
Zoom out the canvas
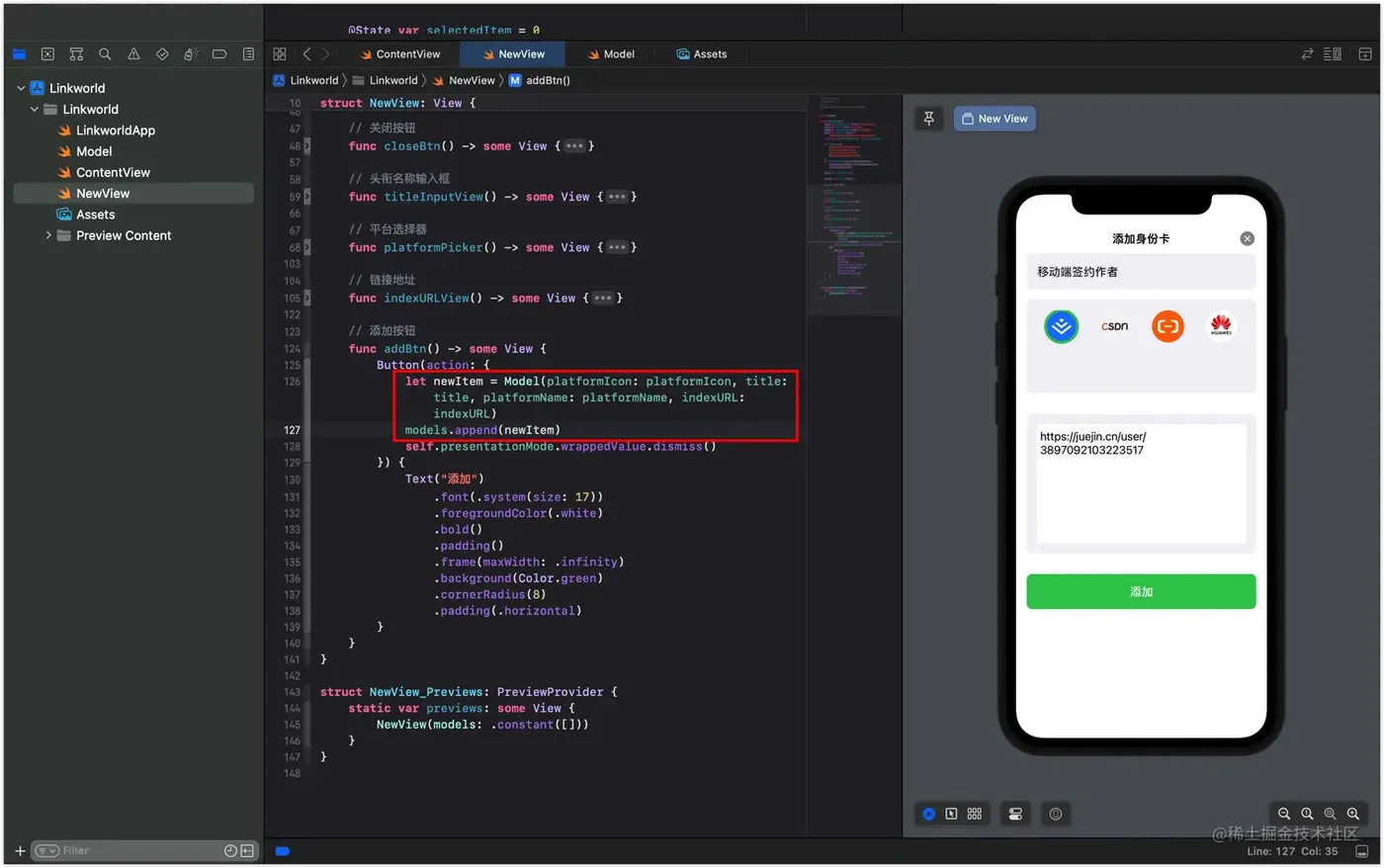click(1284, 814)
